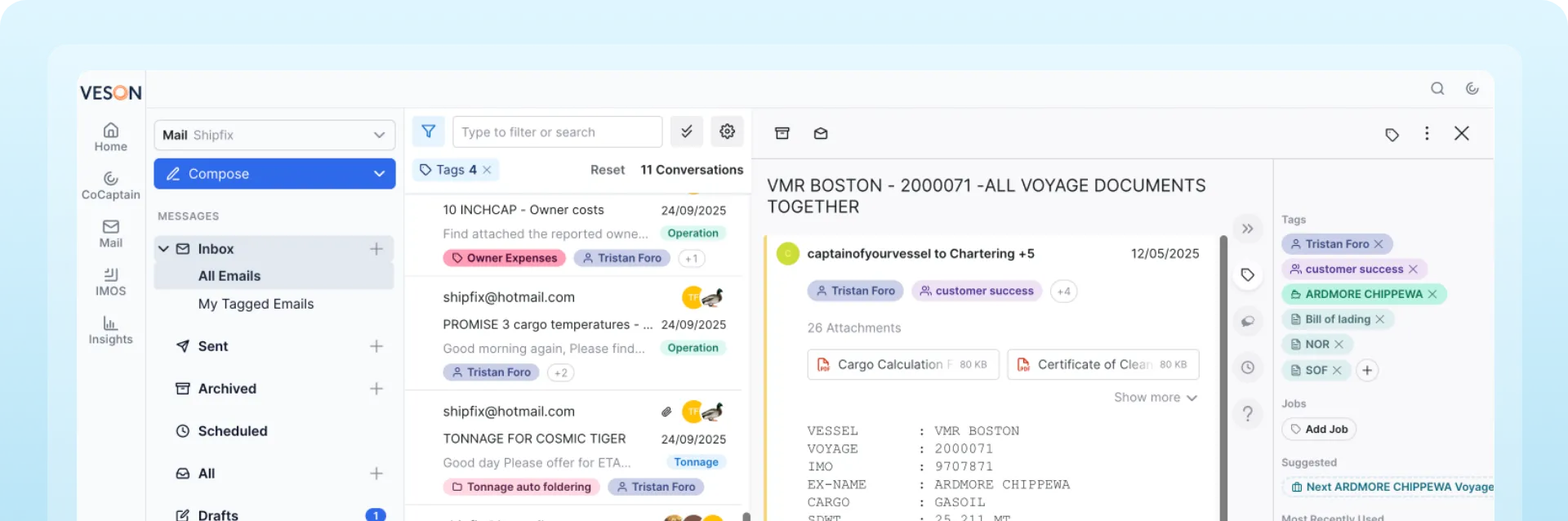Click plus next to All folder

coord(376,474)
